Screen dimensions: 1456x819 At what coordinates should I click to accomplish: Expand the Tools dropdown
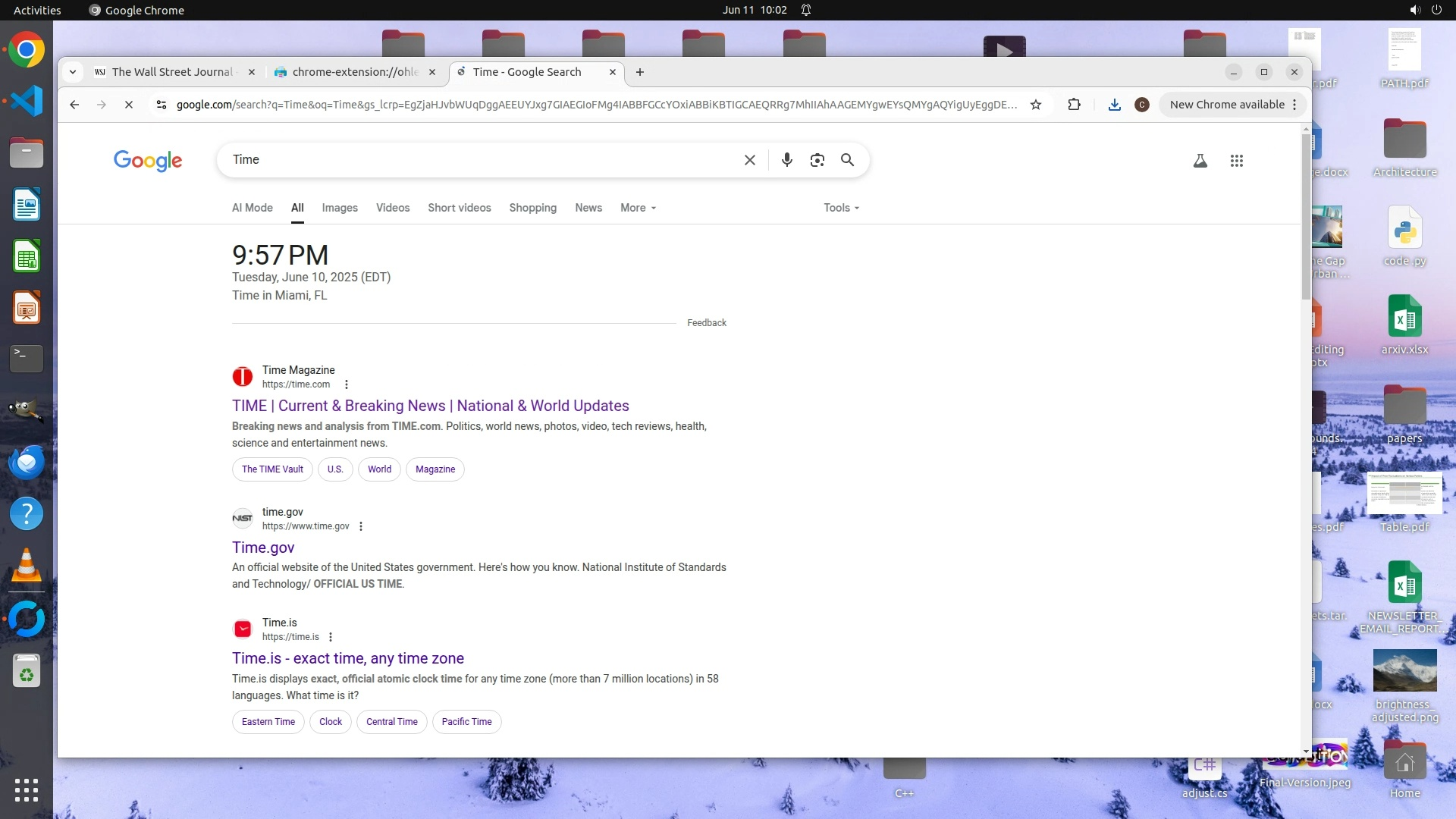click(x=841, y=208)
